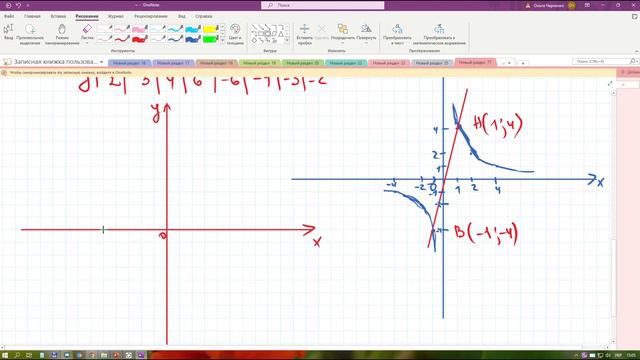
Task: Select the light blue wavy pen
Action: tap(175, 29)
